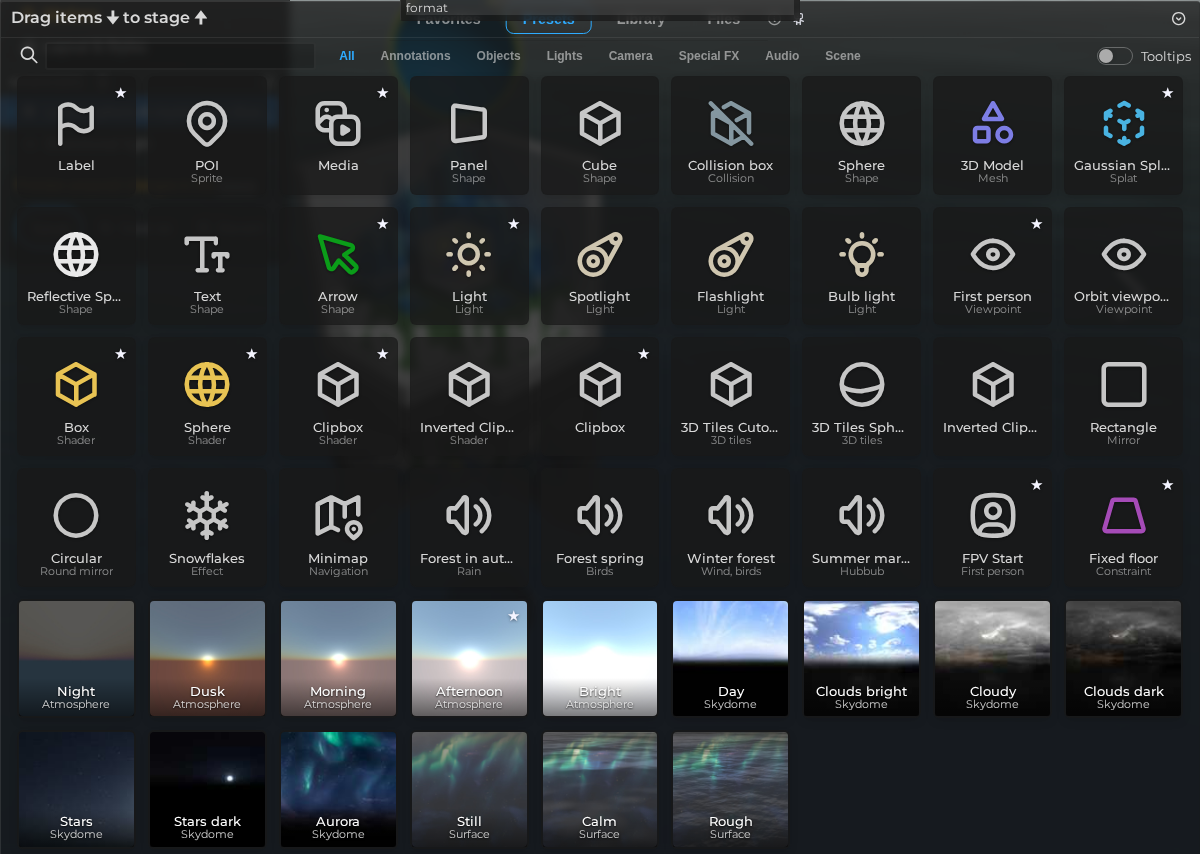Toggle the star on the Arrow card
Image resolution: width=1200 pixels, height=854 pixels.
click(383, 224)
